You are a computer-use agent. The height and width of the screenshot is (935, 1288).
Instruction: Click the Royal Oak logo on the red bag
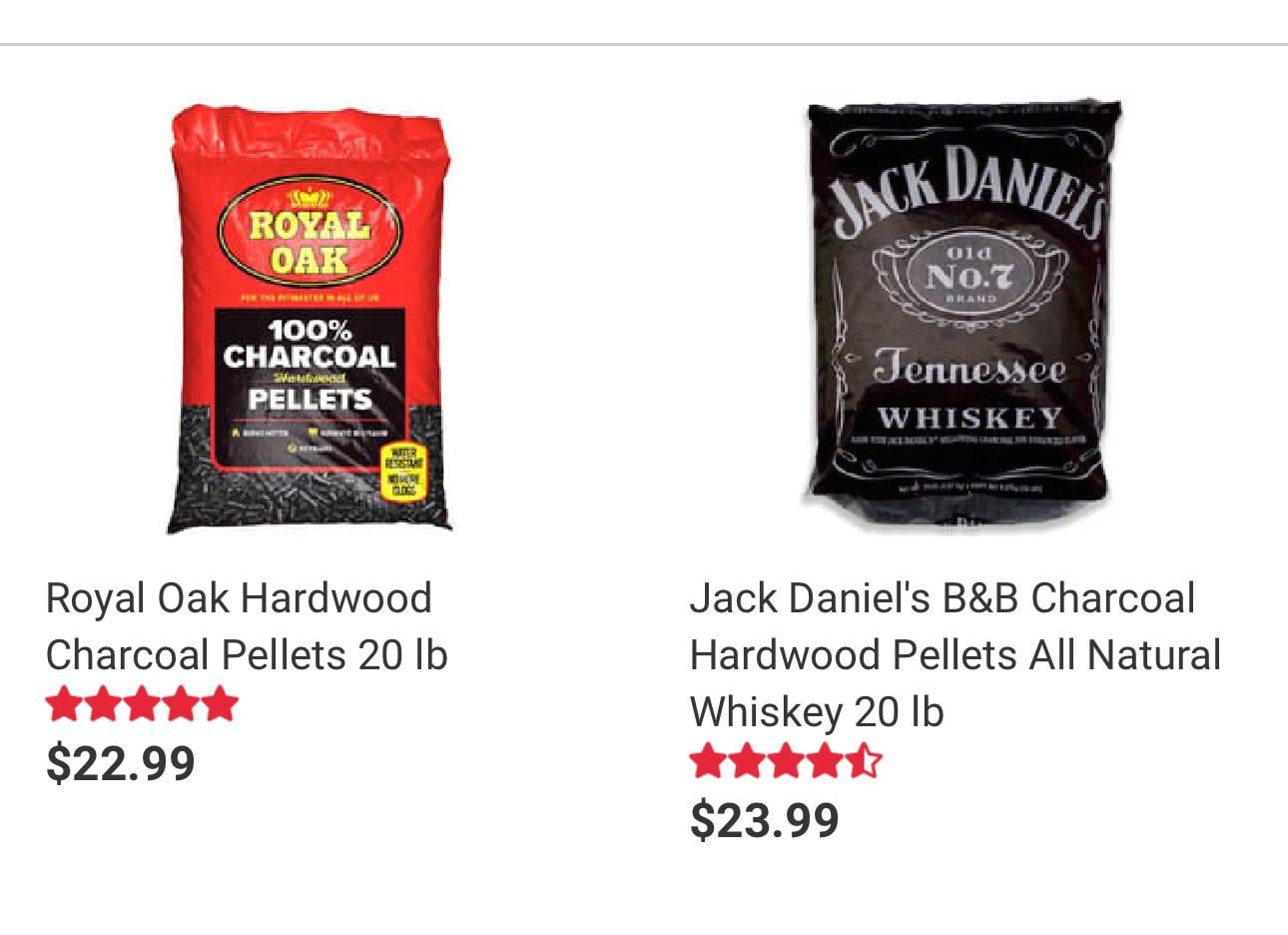[310, 233]
